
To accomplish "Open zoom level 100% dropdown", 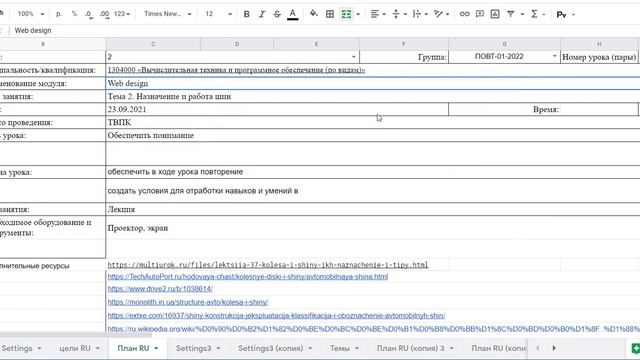I will tap(31, 14).
